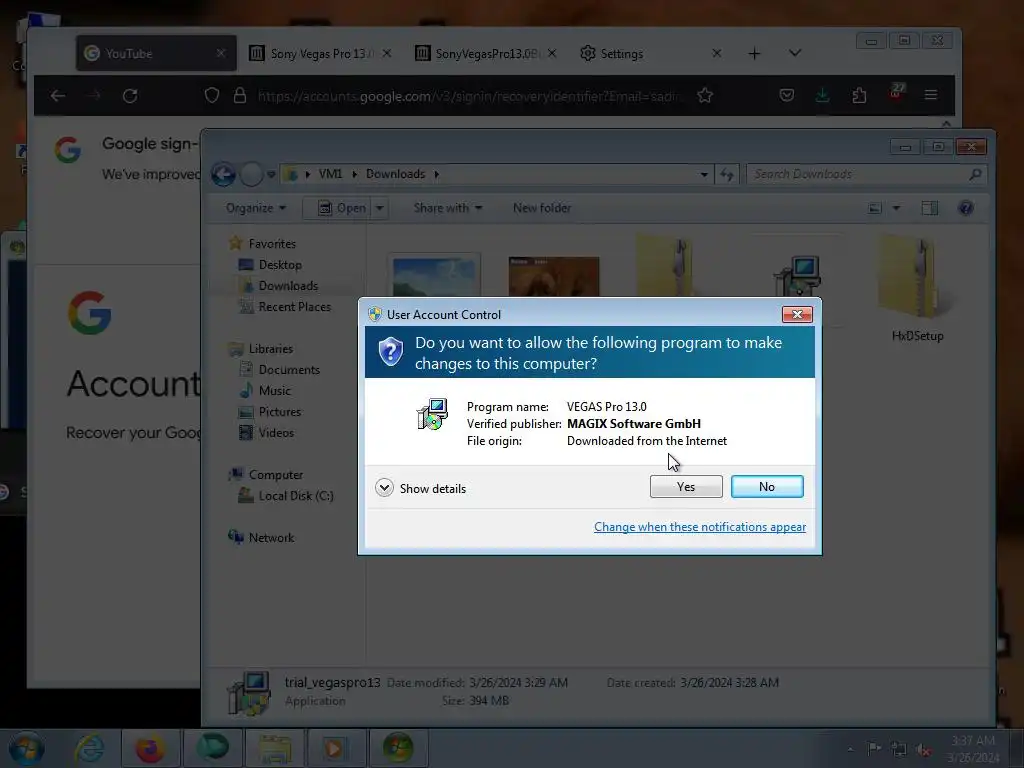Open Explorer help question mark icon

pos(965,208)
